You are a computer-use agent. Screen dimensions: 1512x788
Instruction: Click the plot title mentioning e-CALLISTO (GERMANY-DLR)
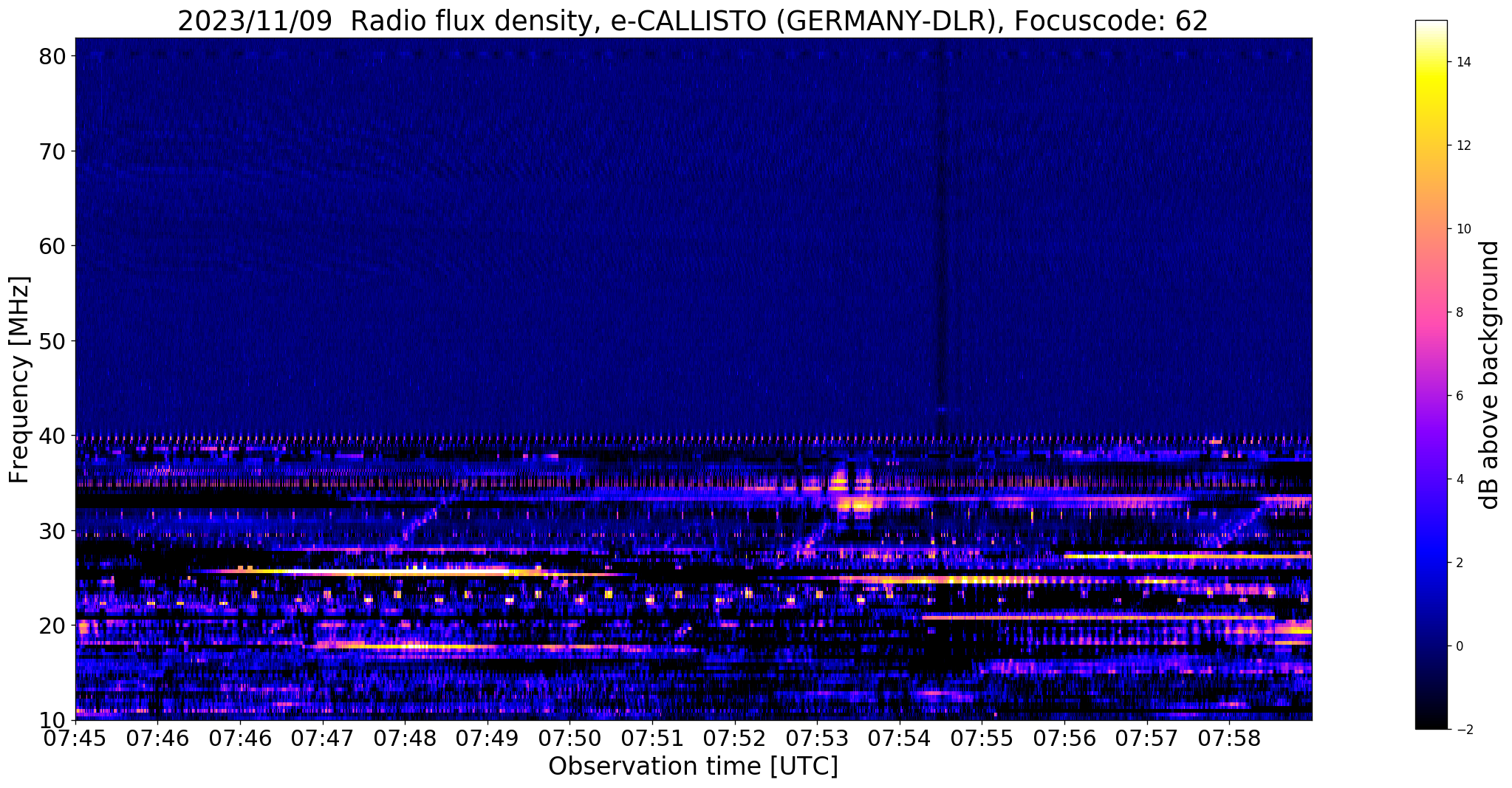(x=693, y=21)
